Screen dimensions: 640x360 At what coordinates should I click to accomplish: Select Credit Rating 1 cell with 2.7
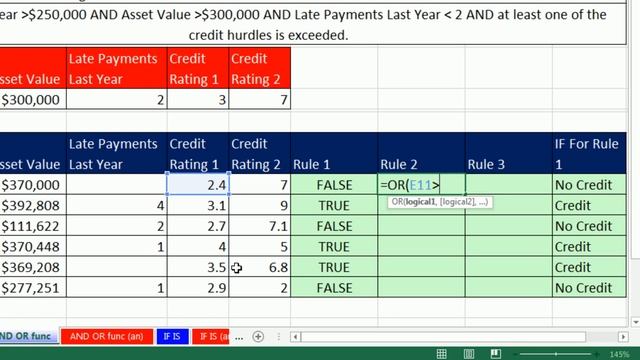pyautogui.click(x=198, y=226)
